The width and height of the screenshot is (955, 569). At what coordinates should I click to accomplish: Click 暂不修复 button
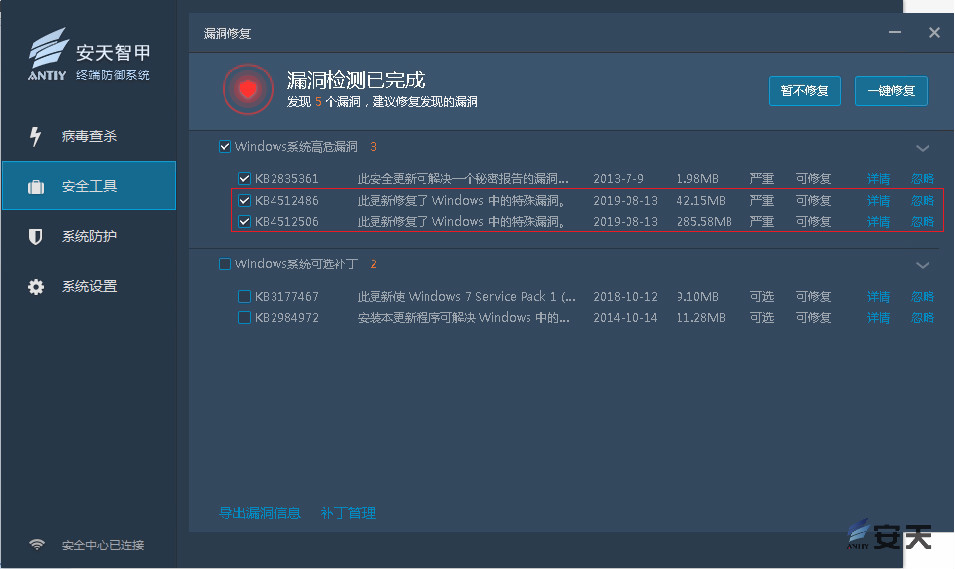coord(805,91)
